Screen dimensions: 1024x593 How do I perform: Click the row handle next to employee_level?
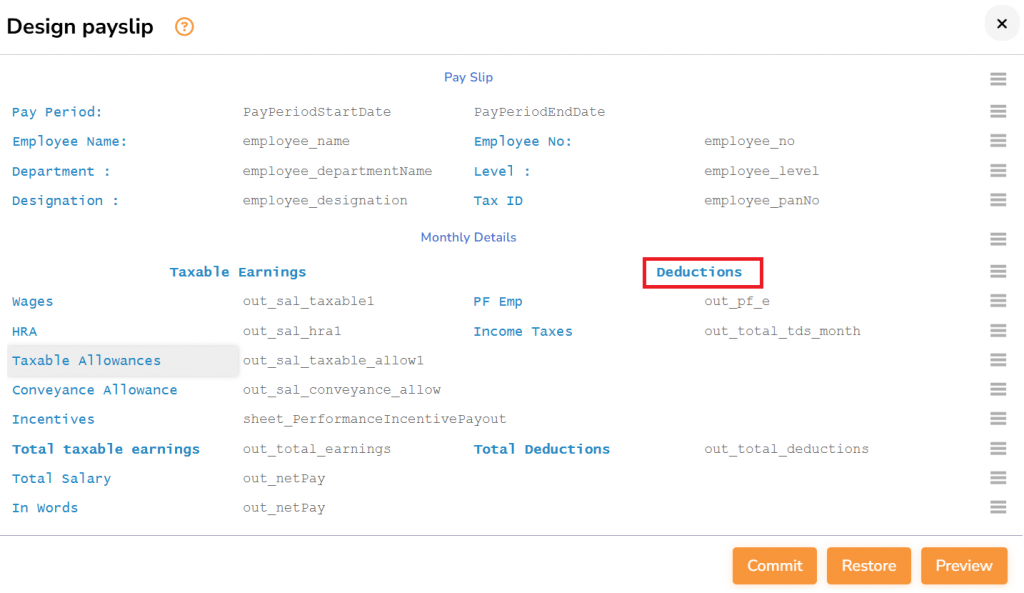click(997, 171)
